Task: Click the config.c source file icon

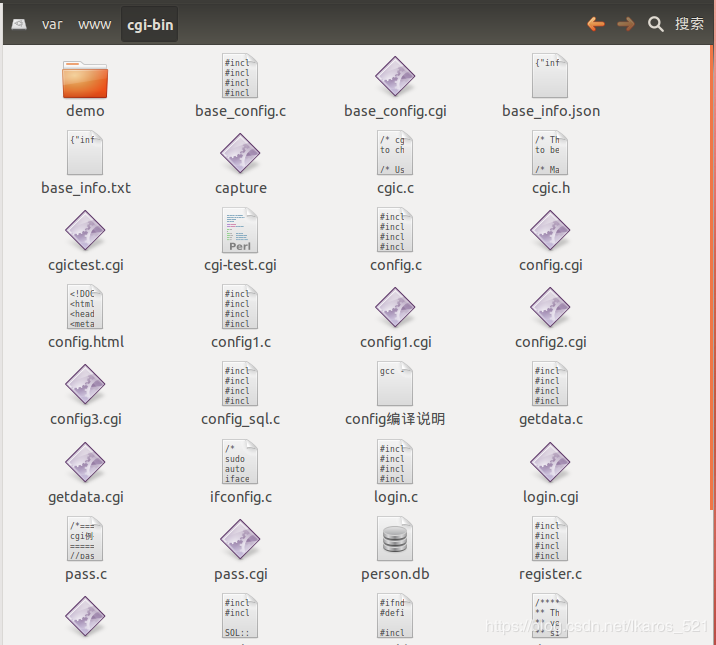Action: 395,230
